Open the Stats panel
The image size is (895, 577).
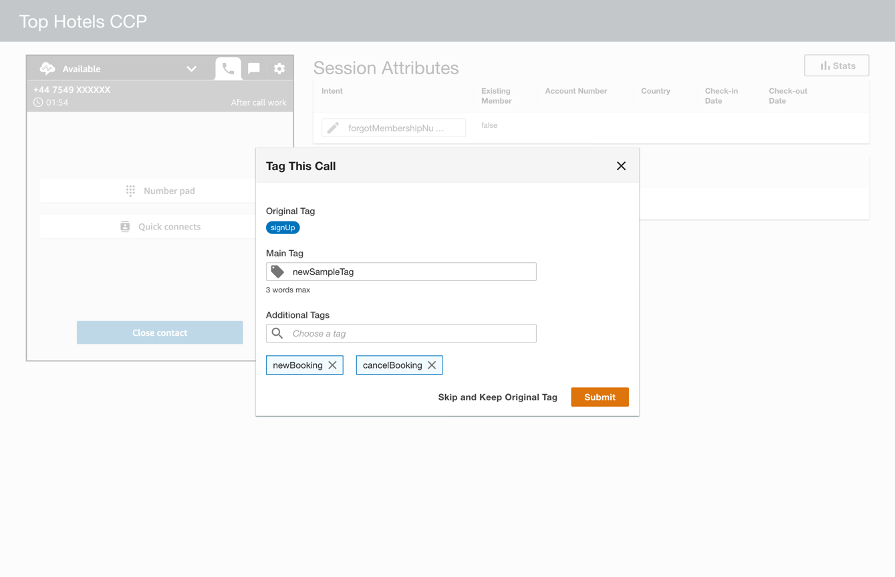point(836,65)
